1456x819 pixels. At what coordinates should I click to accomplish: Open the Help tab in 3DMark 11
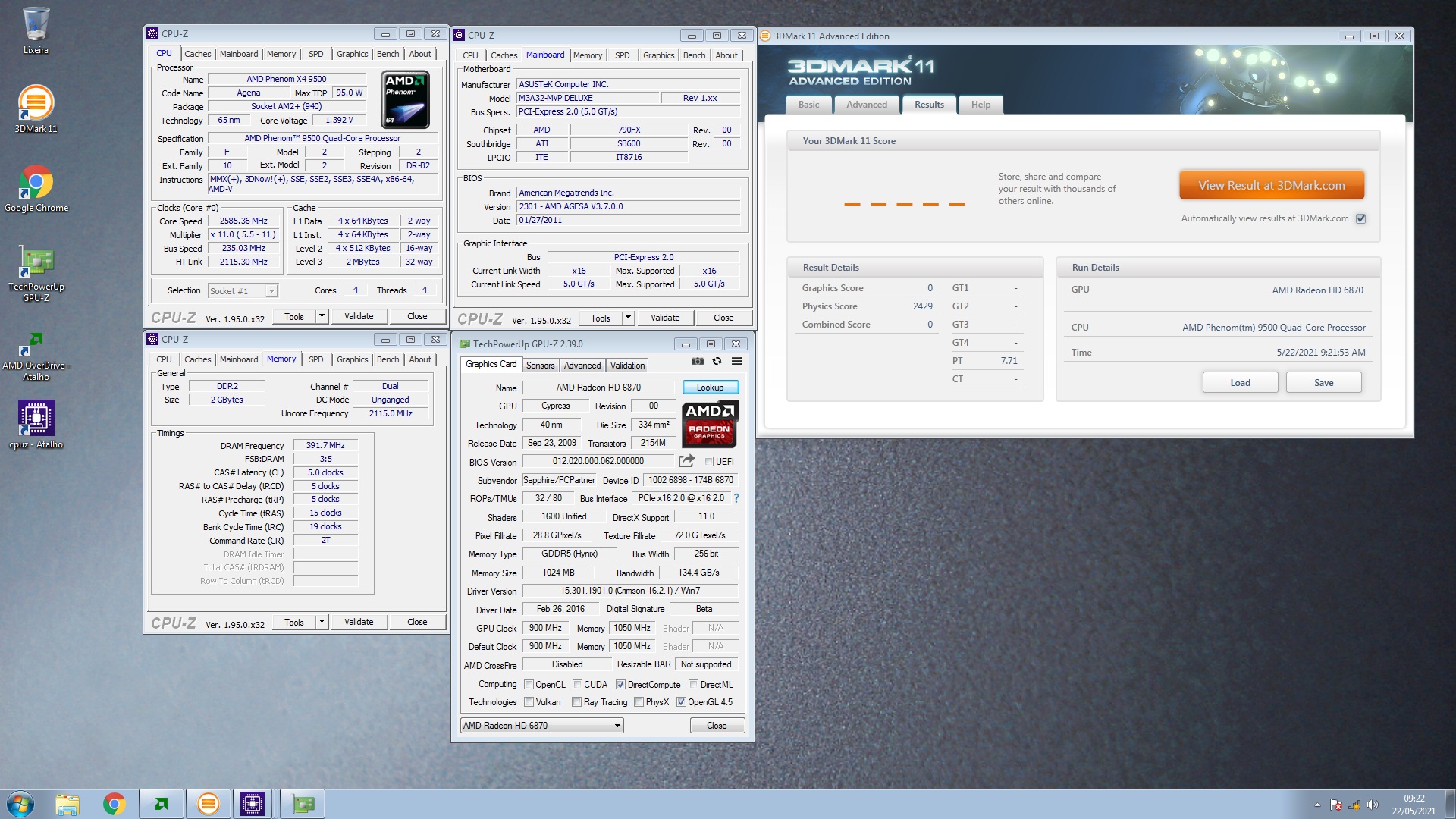tap(981, 105)
